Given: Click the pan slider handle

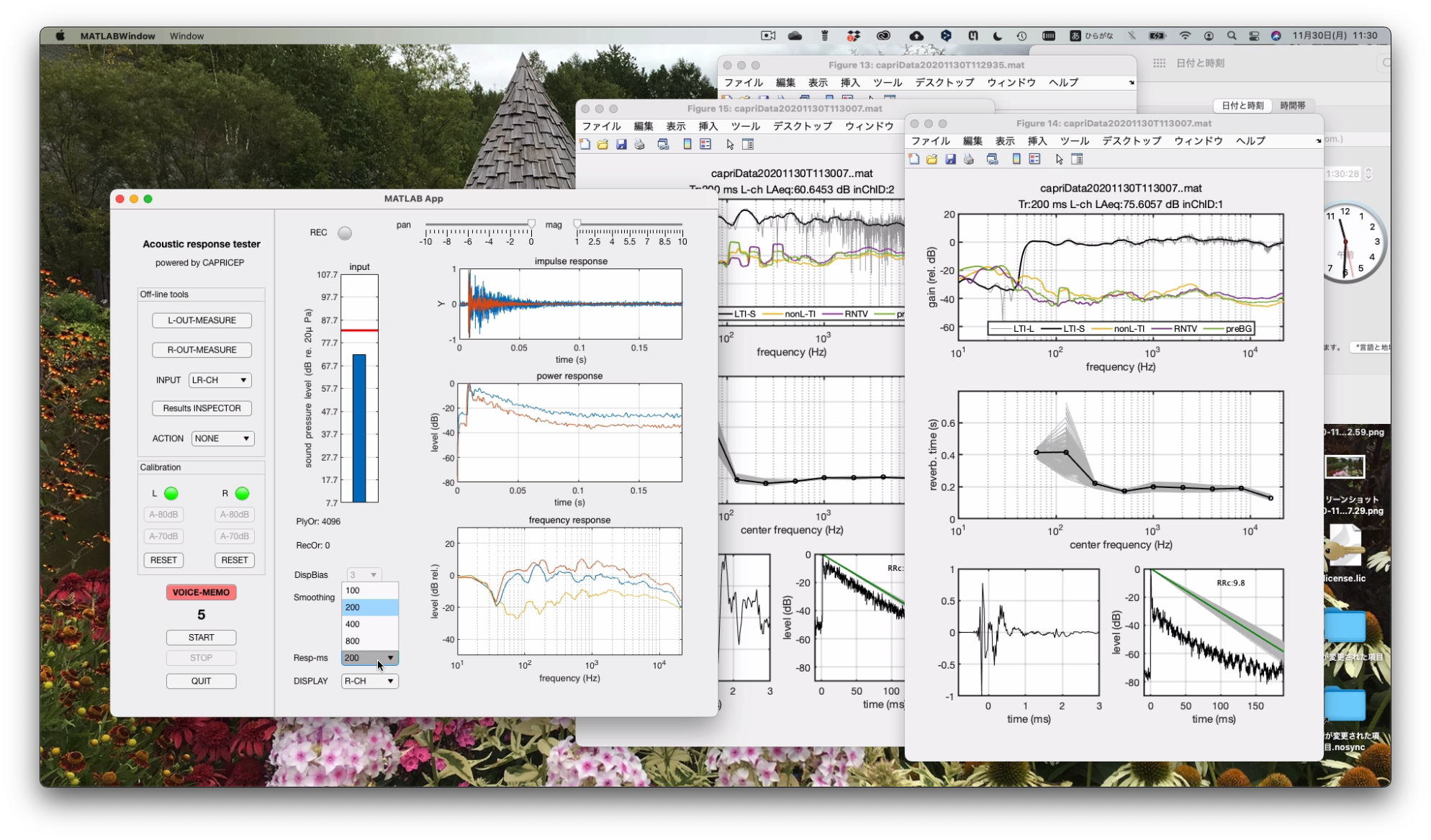Looking at the screenshot, I should [531, 224].
